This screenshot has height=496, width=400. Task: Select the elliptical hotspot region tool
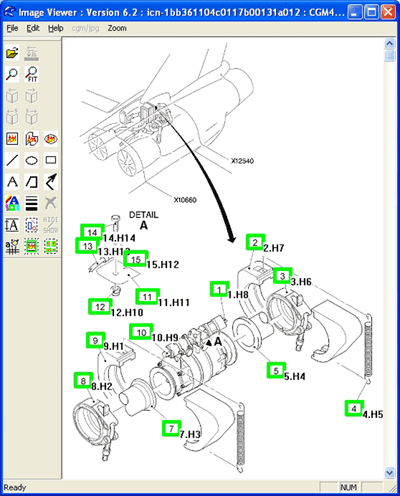51,139
